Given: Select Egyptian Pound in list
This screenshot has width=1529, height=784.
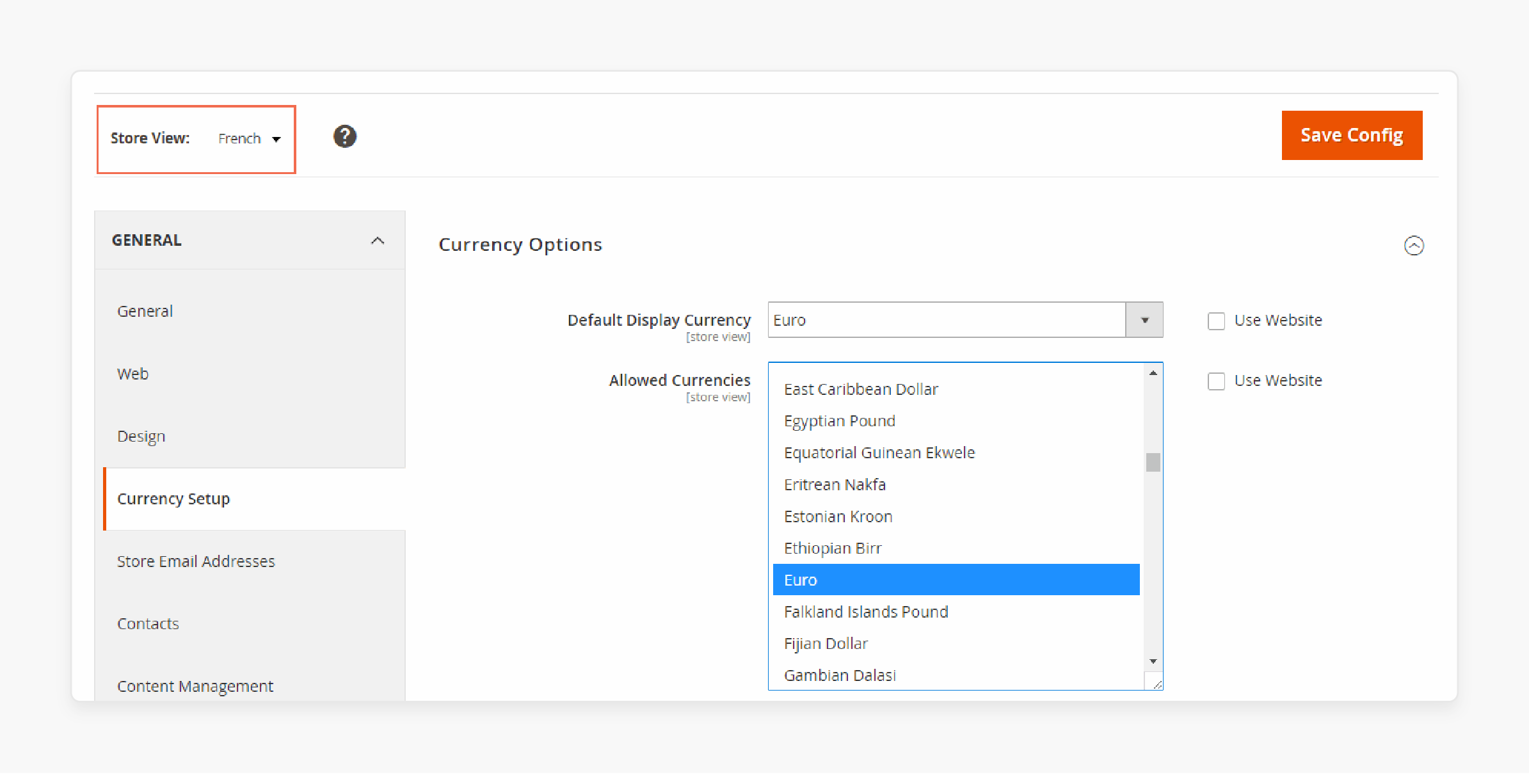Looking at the screenshot, I should click(x=956, y=421).
